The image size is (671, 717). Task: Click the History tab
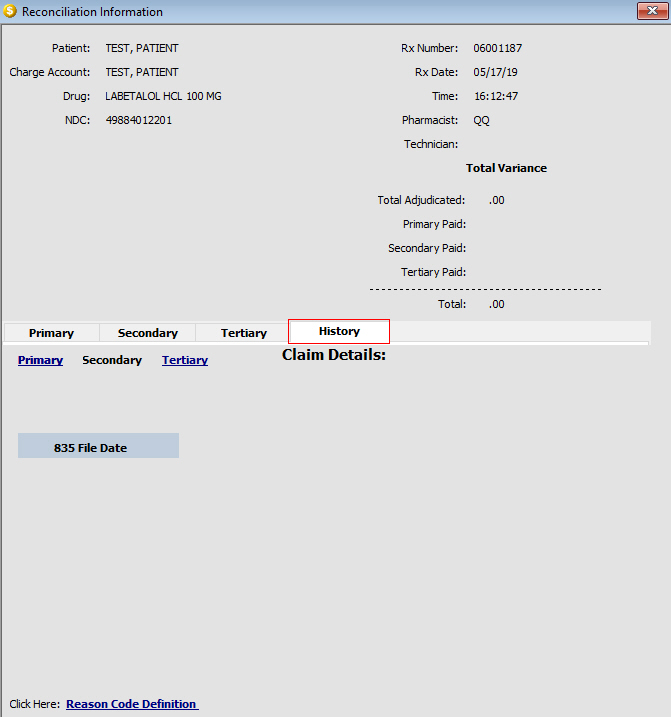pyautogui.click(x=339, y=331)
